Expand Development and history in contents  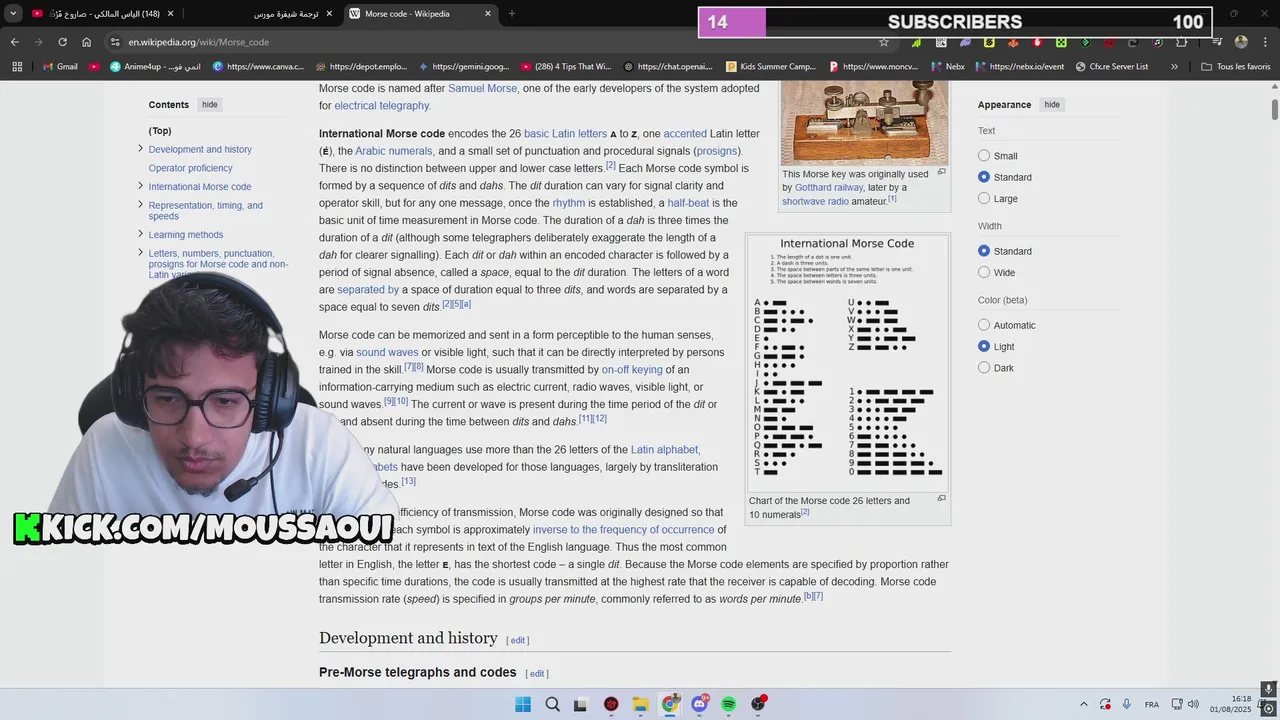(140, 149)
